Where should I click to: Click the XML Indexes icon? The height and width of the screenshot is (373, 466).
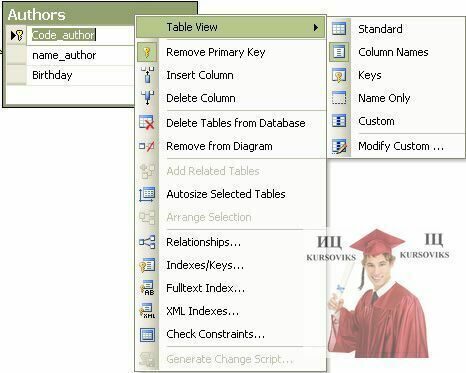(147, 311)
